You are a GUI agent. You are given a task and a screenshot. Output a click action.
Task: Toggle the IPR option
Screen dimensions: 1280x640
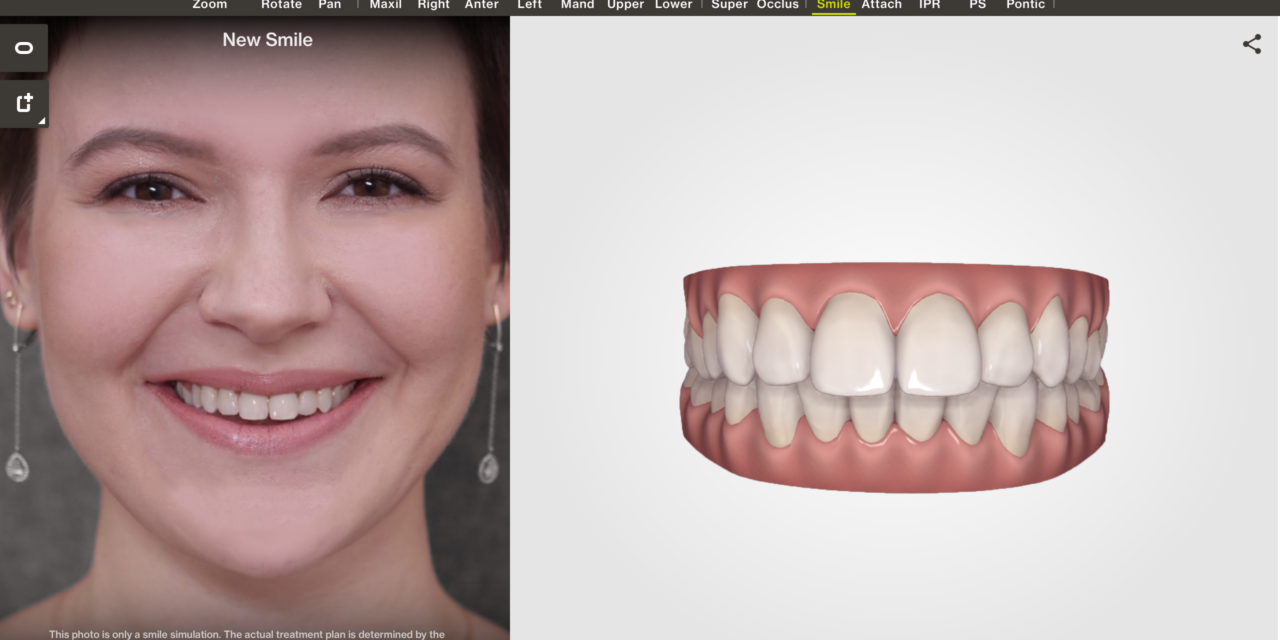(929, 5)
